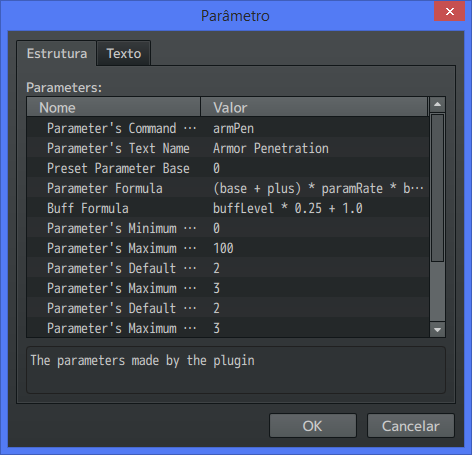Click the buffLevel * 0.25 + 1.0 value
Screen dimensions: 472x455
point(288,208)
